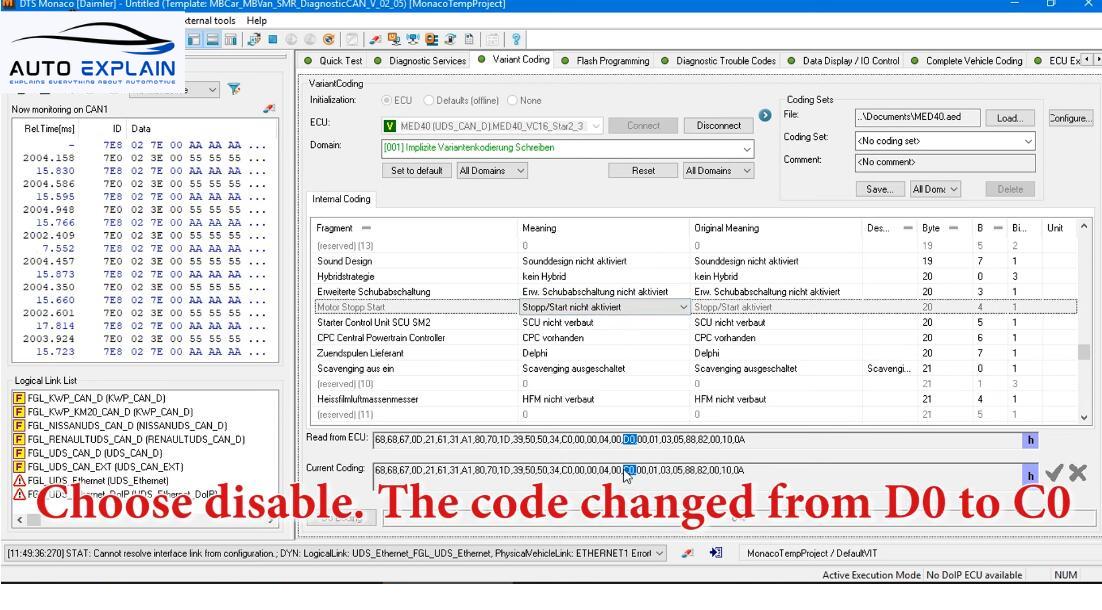Click the coding table vertical scrollbar thumb
The height and width of the screenshot is (610, 1102).
(x=1084, y=351)
